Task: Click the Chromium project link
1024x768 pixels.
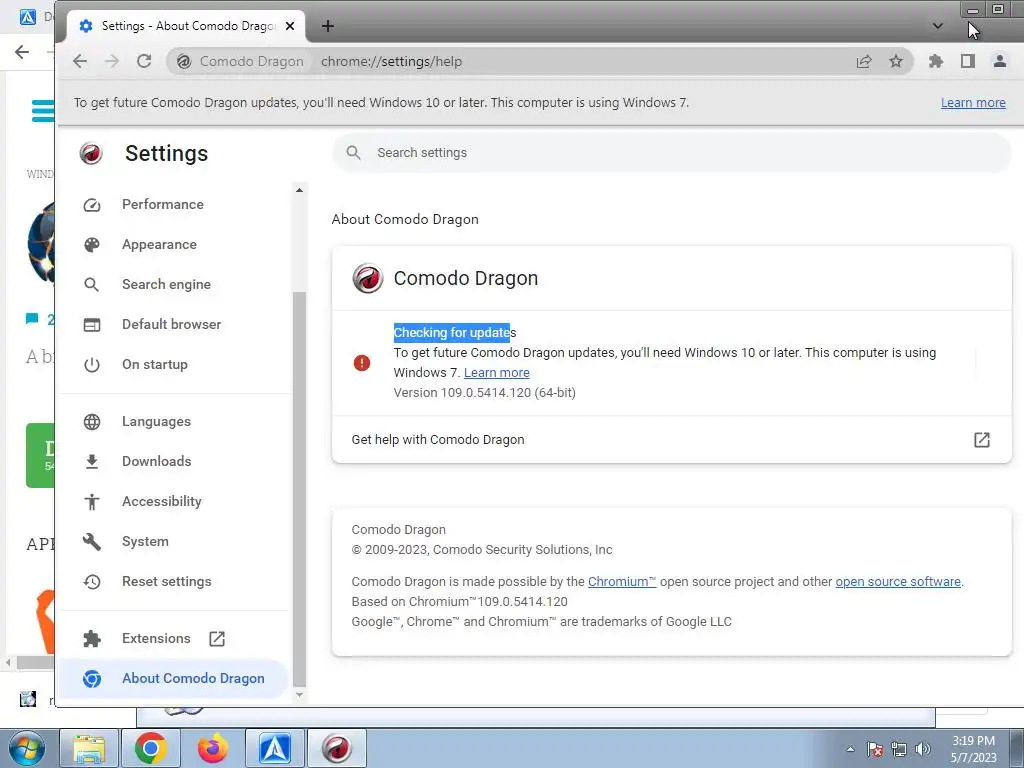Action: [x=622, y=581]
